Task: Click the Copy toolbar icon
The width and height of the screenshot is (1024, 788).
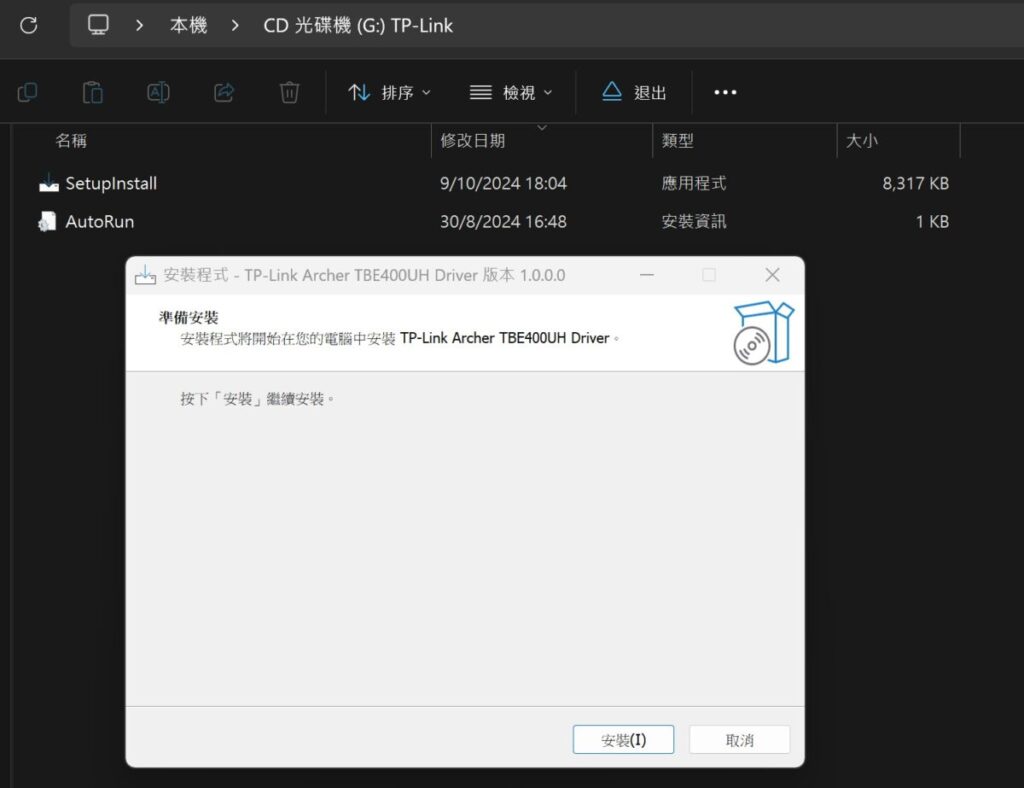Action: click(27, 92)
